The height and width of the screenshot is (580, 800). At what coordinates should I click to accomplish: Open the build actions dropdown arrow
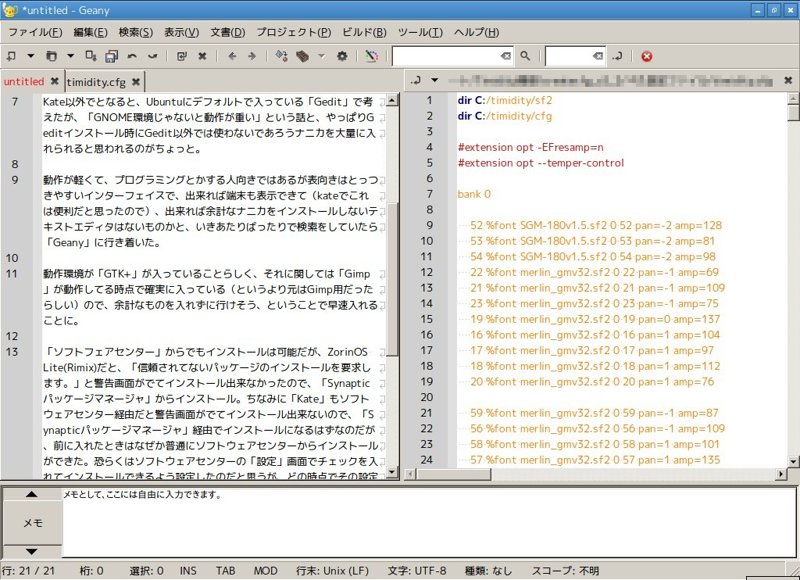click(321, 56)
